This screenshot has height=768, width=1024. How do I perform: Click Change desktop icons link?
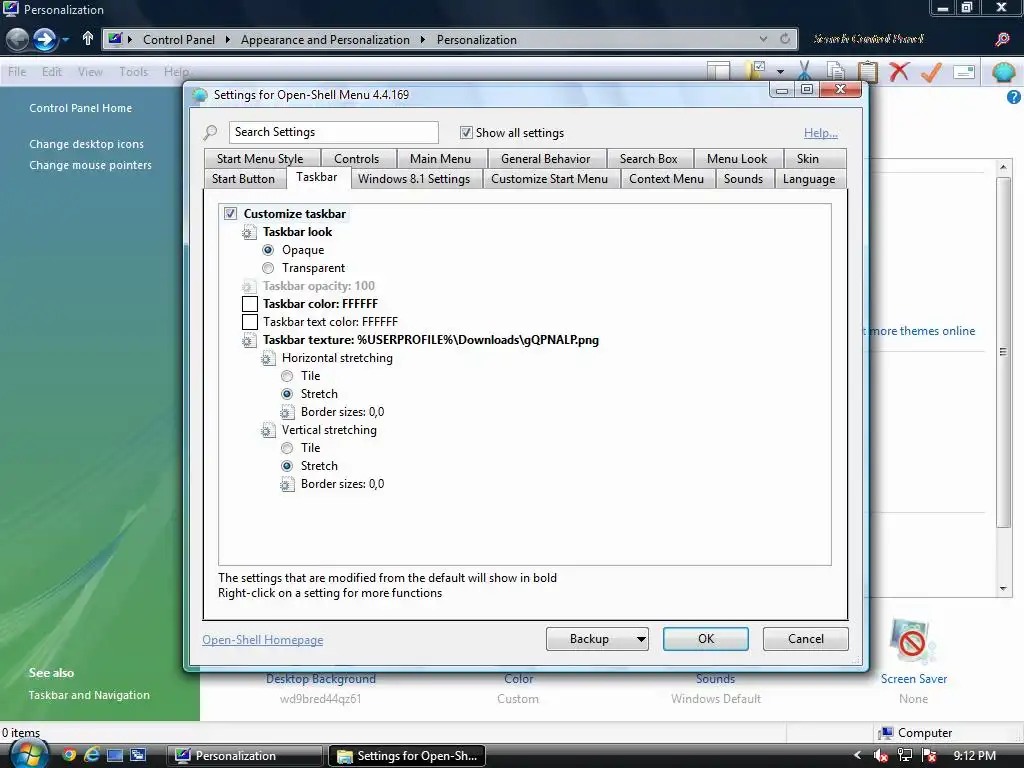click(x=86, y=144)
